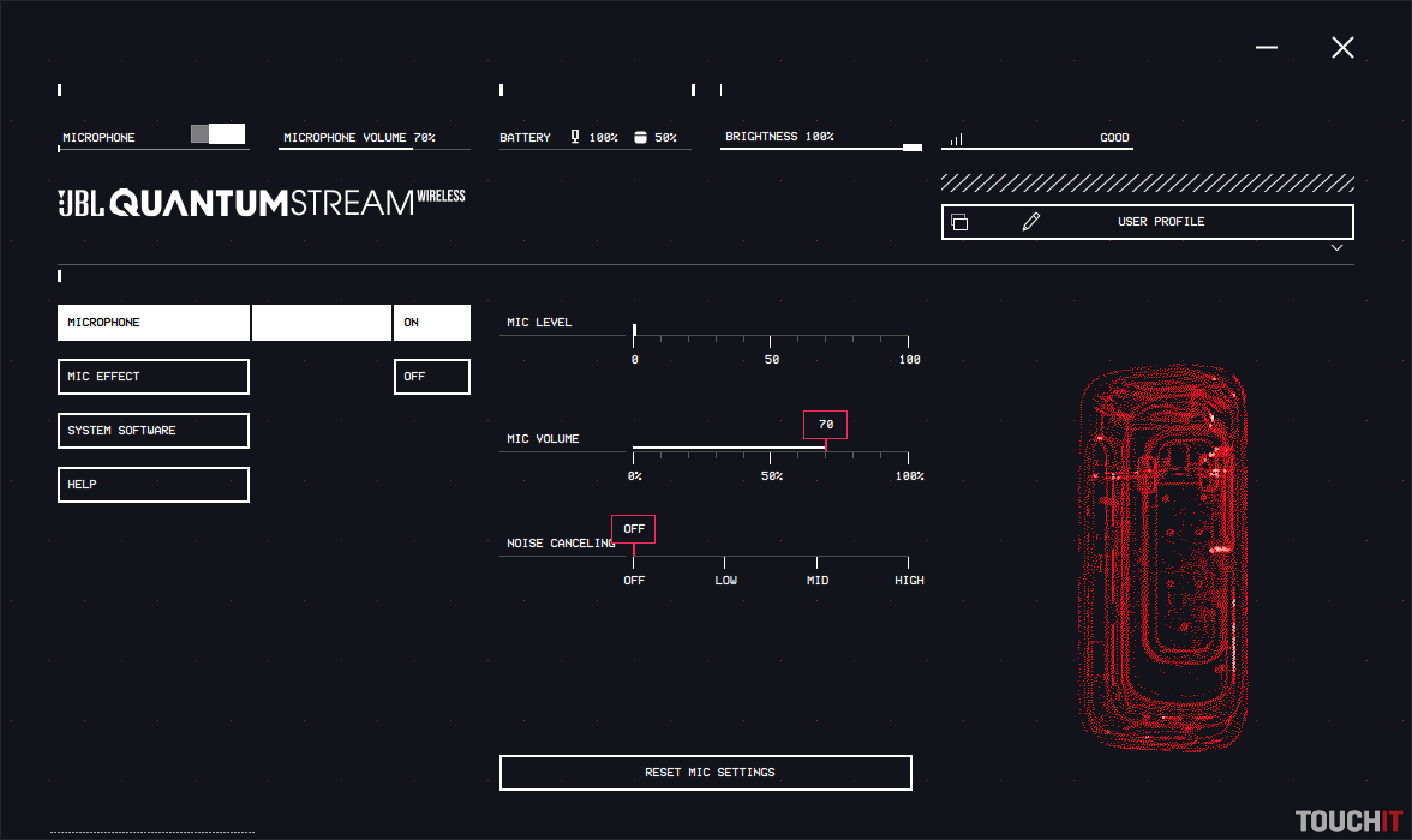The image size is (1412, 840).
Task: Click the charging case battery icon
Action: [641, 137]
